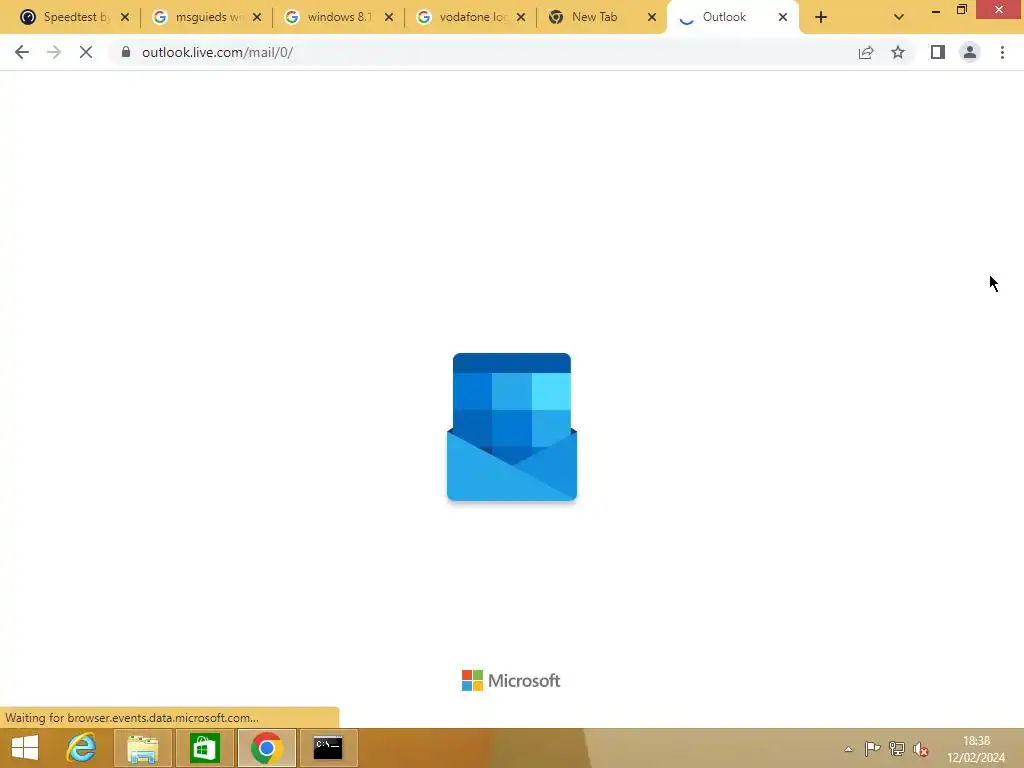Screen dimensions: 1024x768
Task: Expand the tab search chevron
Action: coord(899,17)
